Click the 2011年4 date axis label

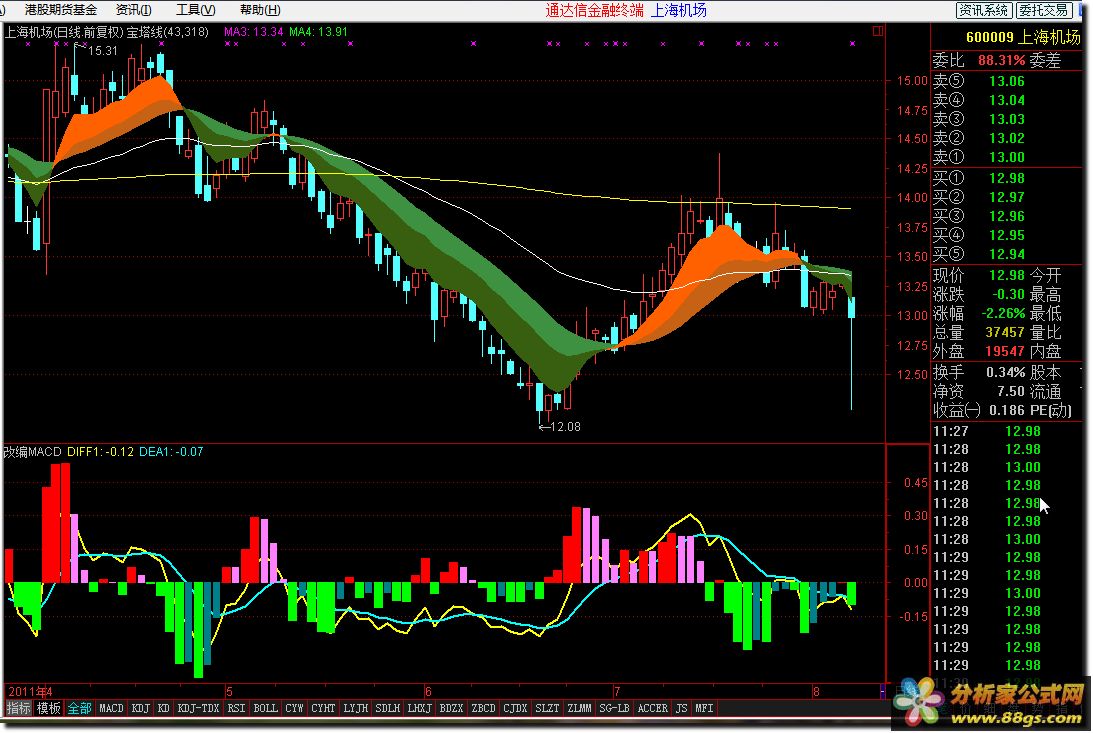point(30,691)
